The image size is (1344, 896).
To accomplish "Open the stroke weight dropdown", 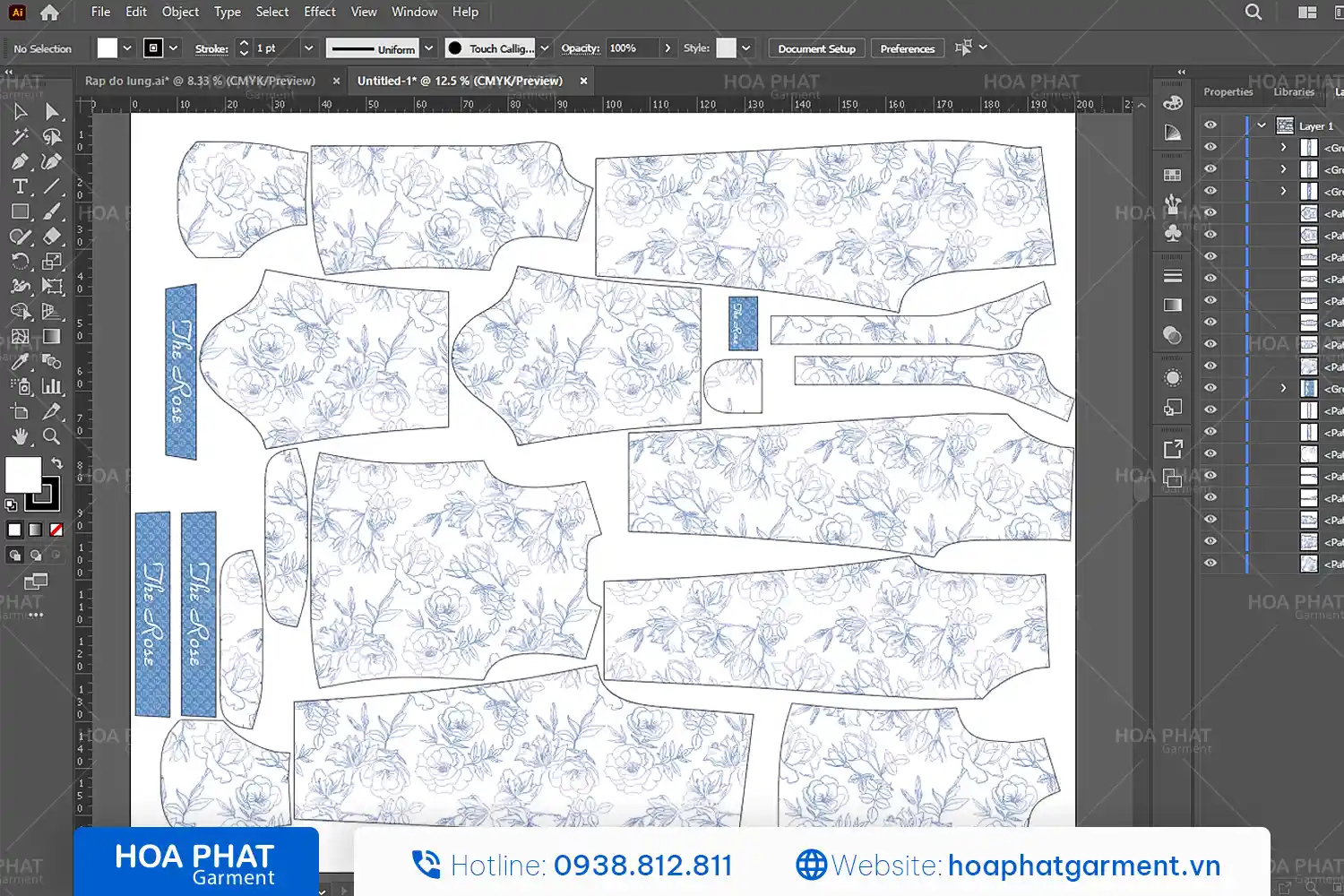I will click(308, 48).
